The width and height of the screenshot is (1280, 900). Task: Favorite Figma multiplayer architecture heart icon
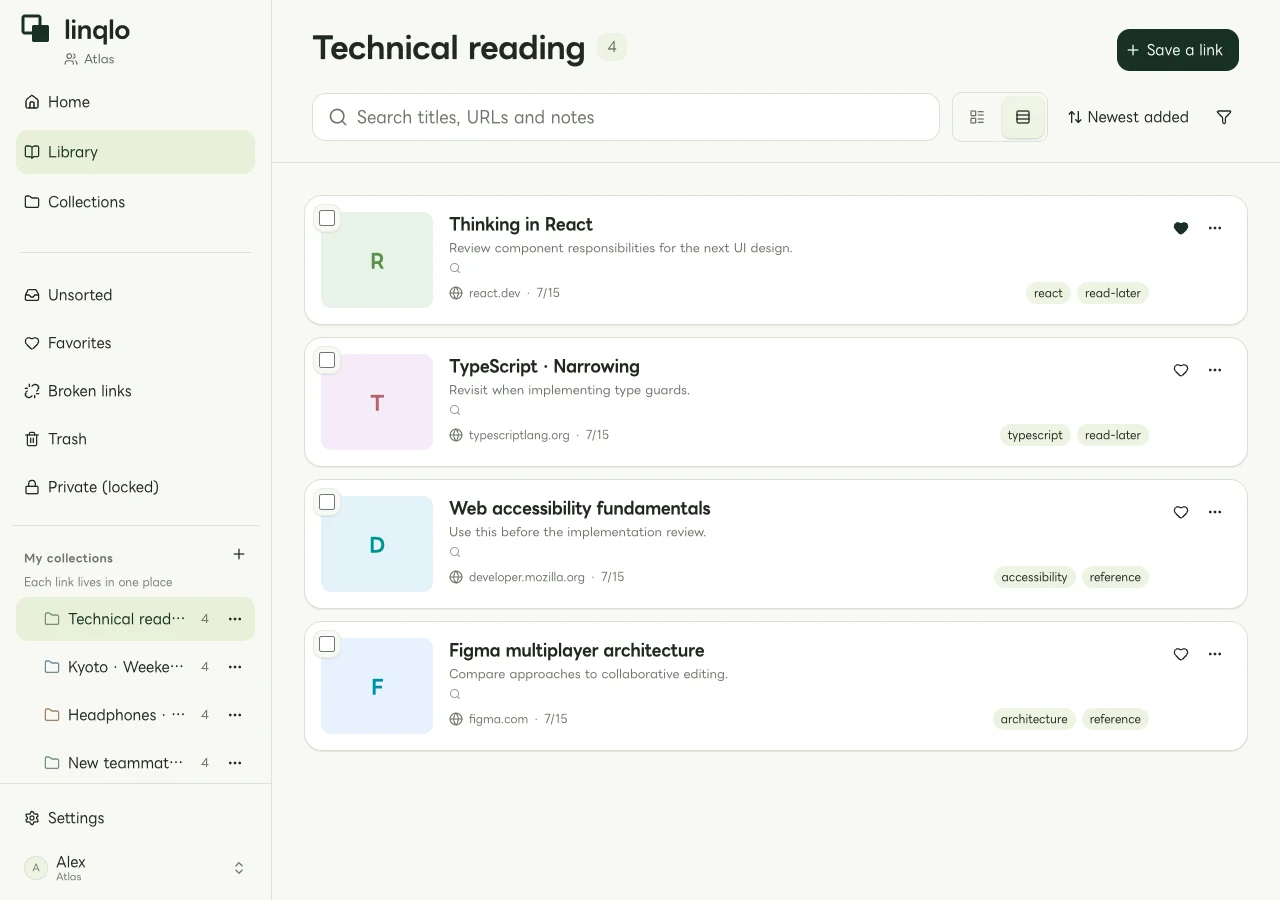pyautogui.click(x=1181, y=654)
